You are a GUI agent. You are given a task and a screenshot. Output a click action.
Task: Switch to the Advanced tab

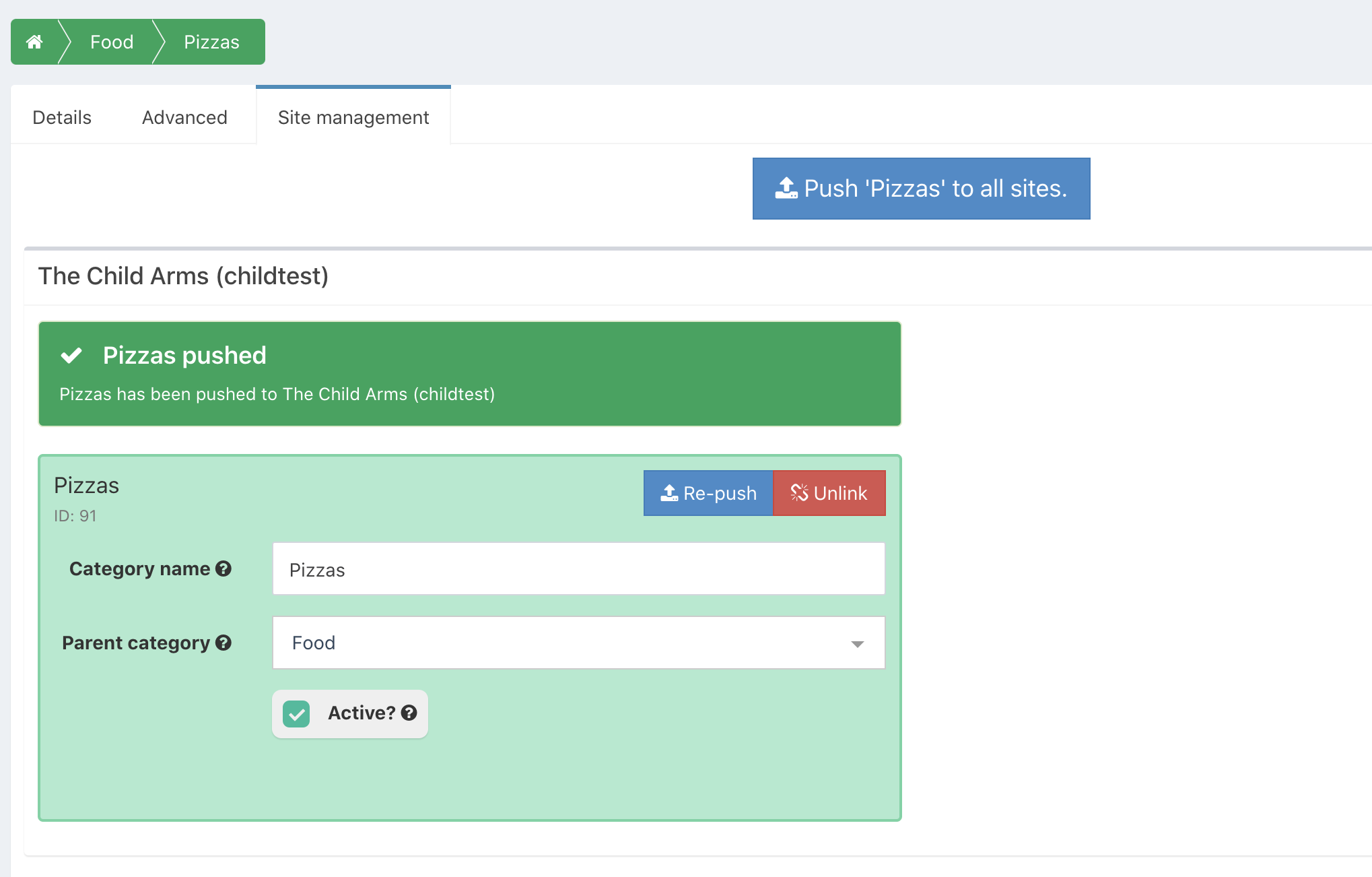(184, 117)
